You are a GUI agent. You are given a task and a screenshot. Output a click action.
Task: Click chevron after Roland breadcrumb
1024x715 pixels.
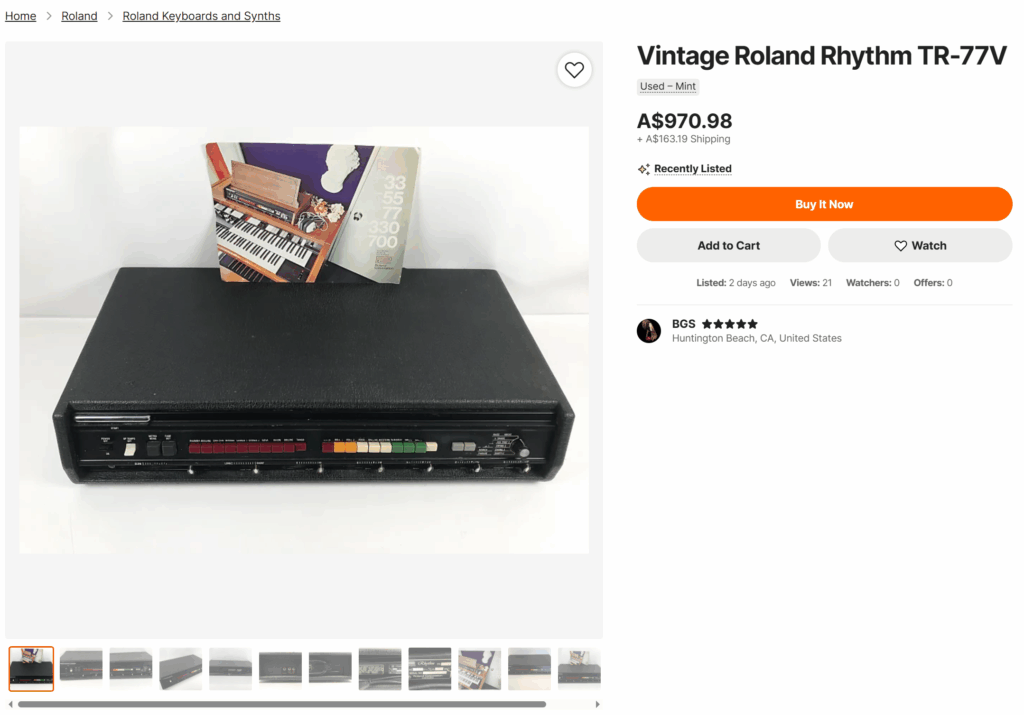(110, 16)
